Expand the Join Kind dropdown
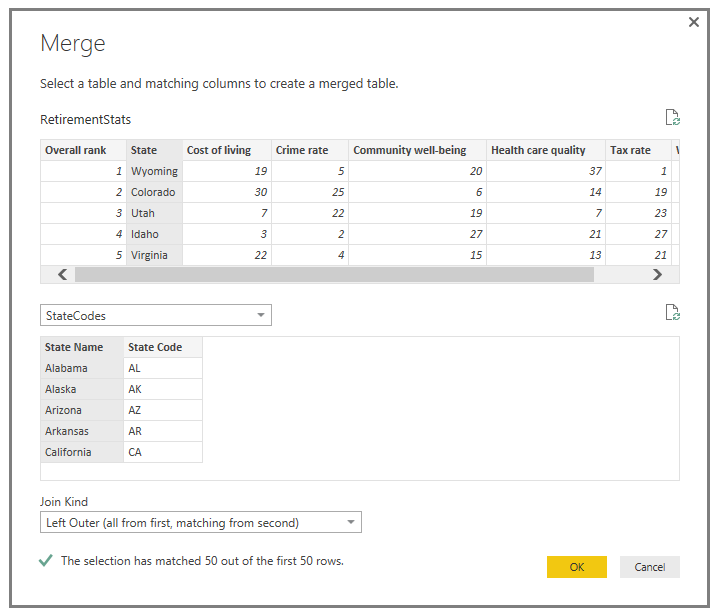Viewport: 715px width, 616px height. click(x=201, y=522)
